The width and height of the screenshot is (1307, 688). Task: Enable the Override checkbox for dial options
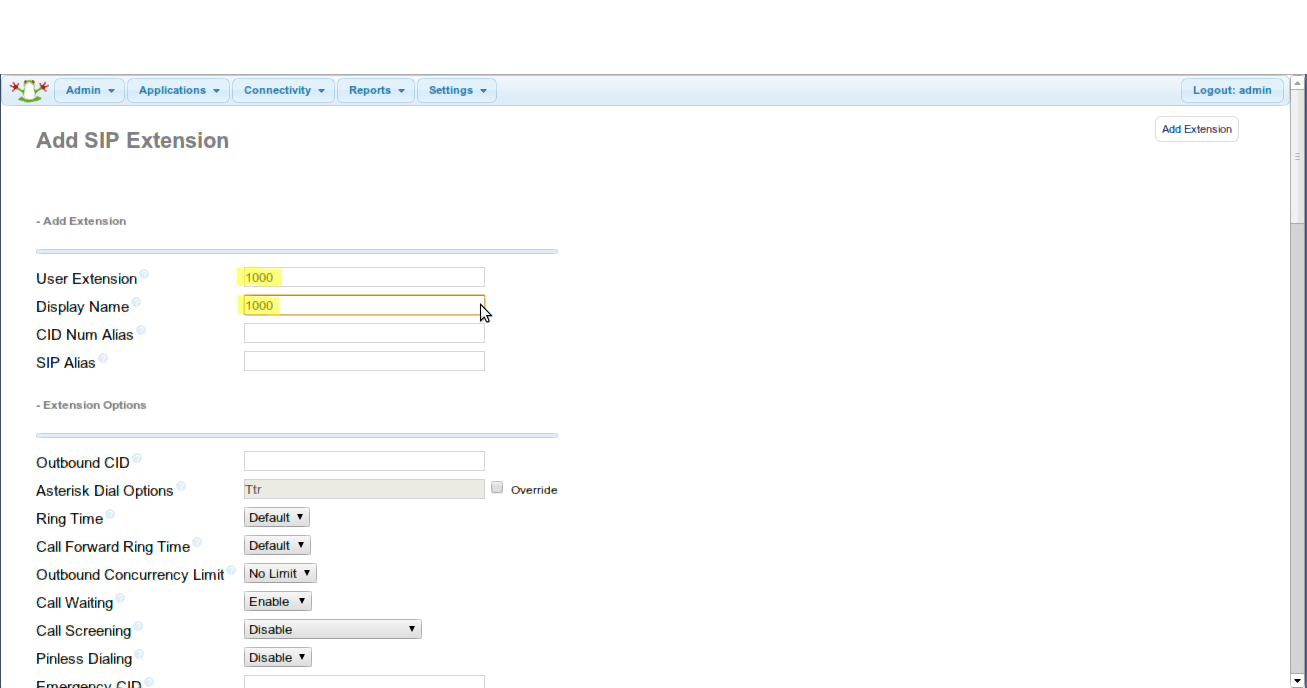coord(497,487)
